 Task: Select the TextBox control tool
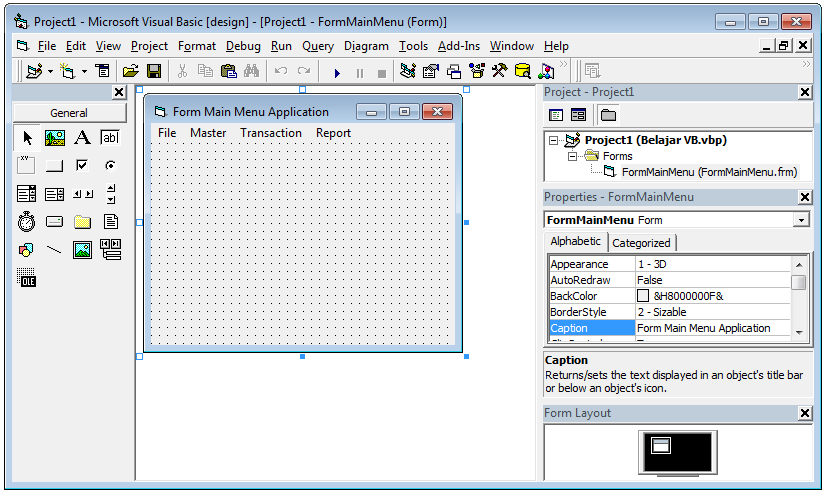coord(110,138)
